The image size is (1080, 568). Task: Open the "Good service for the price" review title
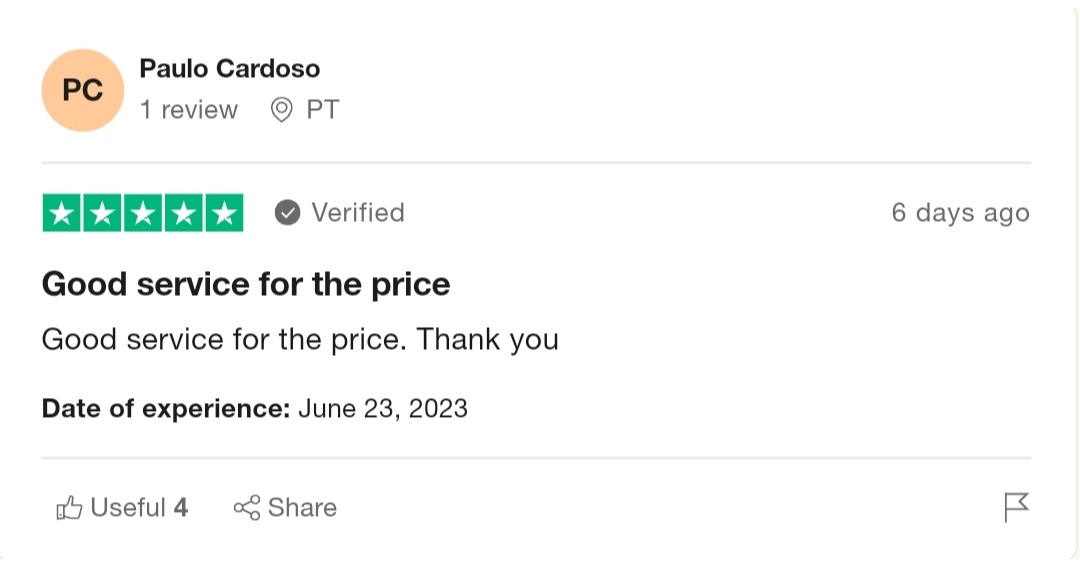[246, 285]
